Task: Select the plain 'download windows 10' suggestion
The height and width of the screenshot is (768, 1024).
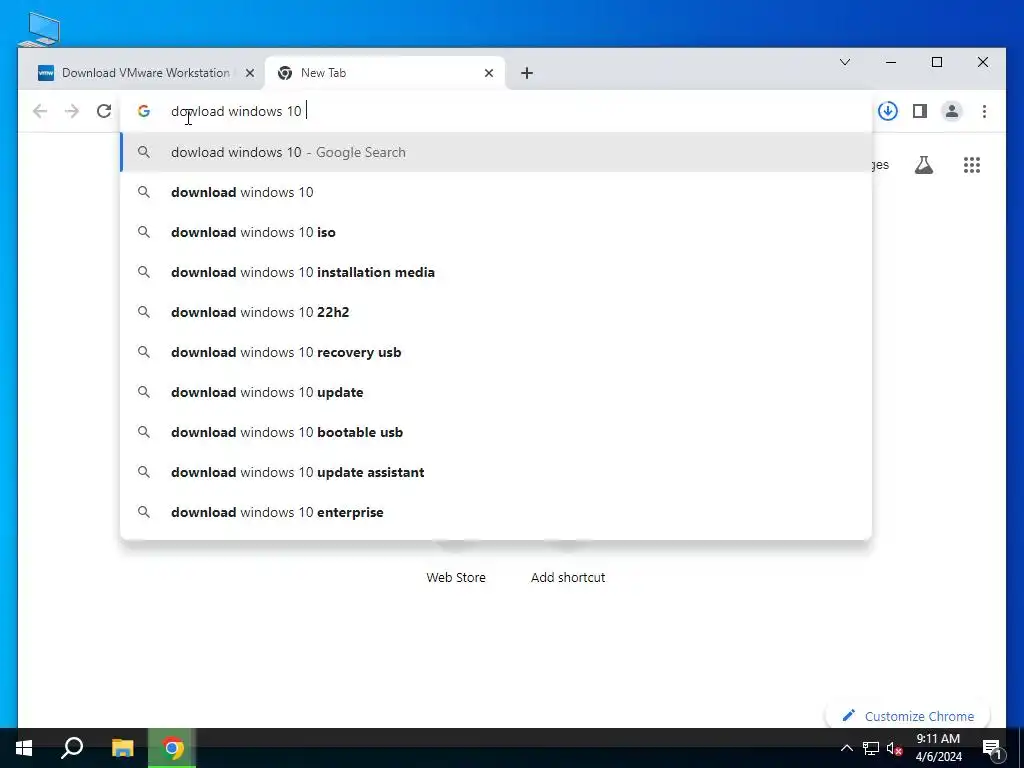Action: [x=496, y=192]
